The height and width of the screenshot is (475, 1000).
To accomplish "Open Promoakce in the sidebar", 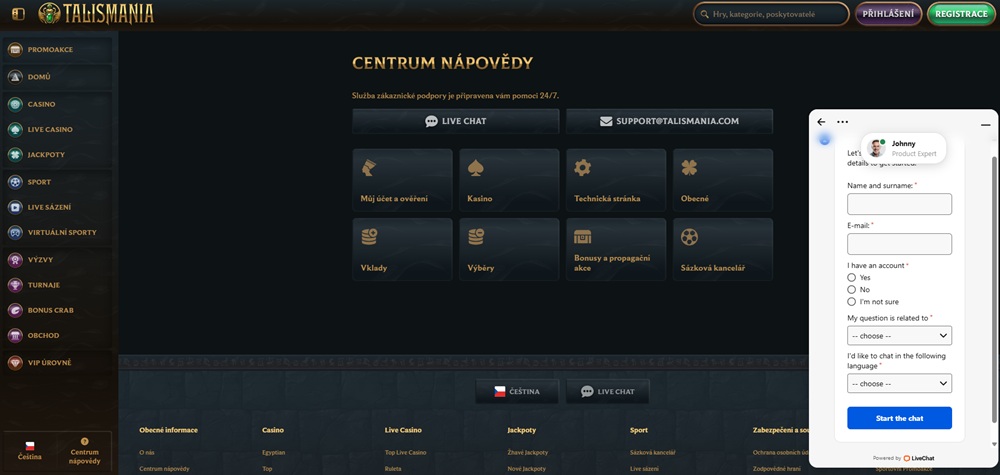I will point(57,49).
